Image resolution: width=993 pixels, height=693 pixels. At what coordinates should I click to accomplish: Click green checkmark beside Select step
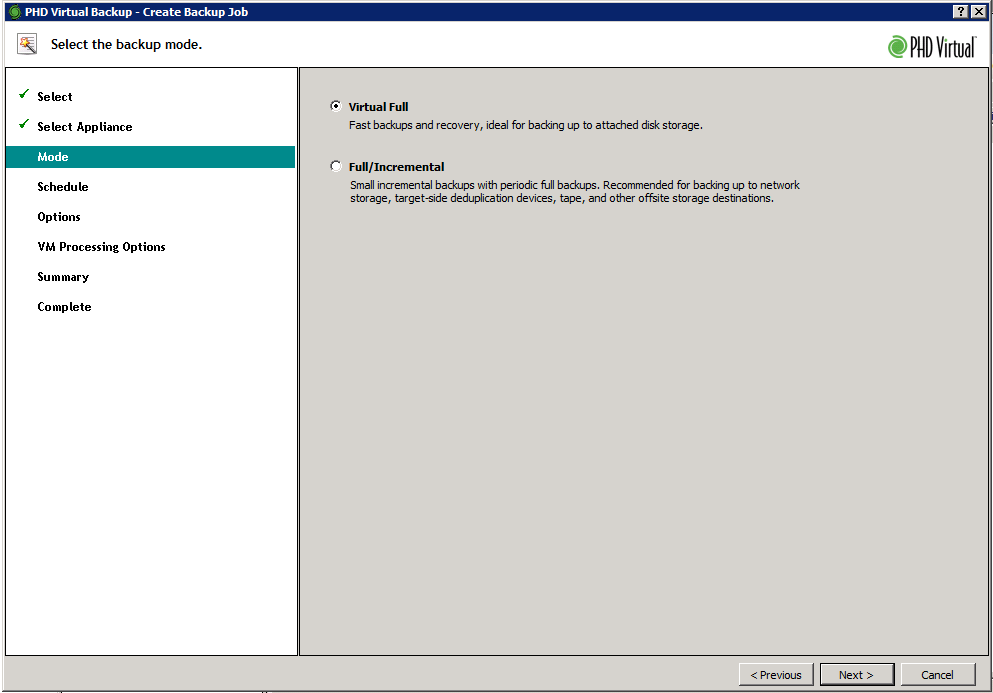tap(24, 94)
